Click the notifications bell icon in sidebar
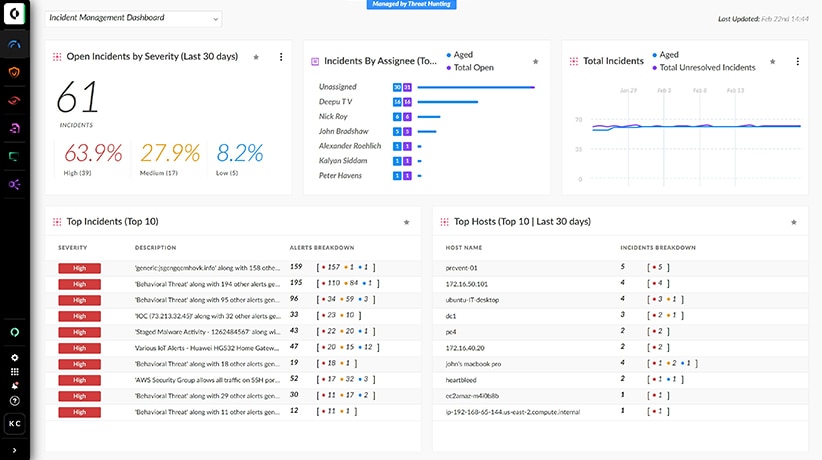Viewport: 822px width, 460px height. pos(14,385)
